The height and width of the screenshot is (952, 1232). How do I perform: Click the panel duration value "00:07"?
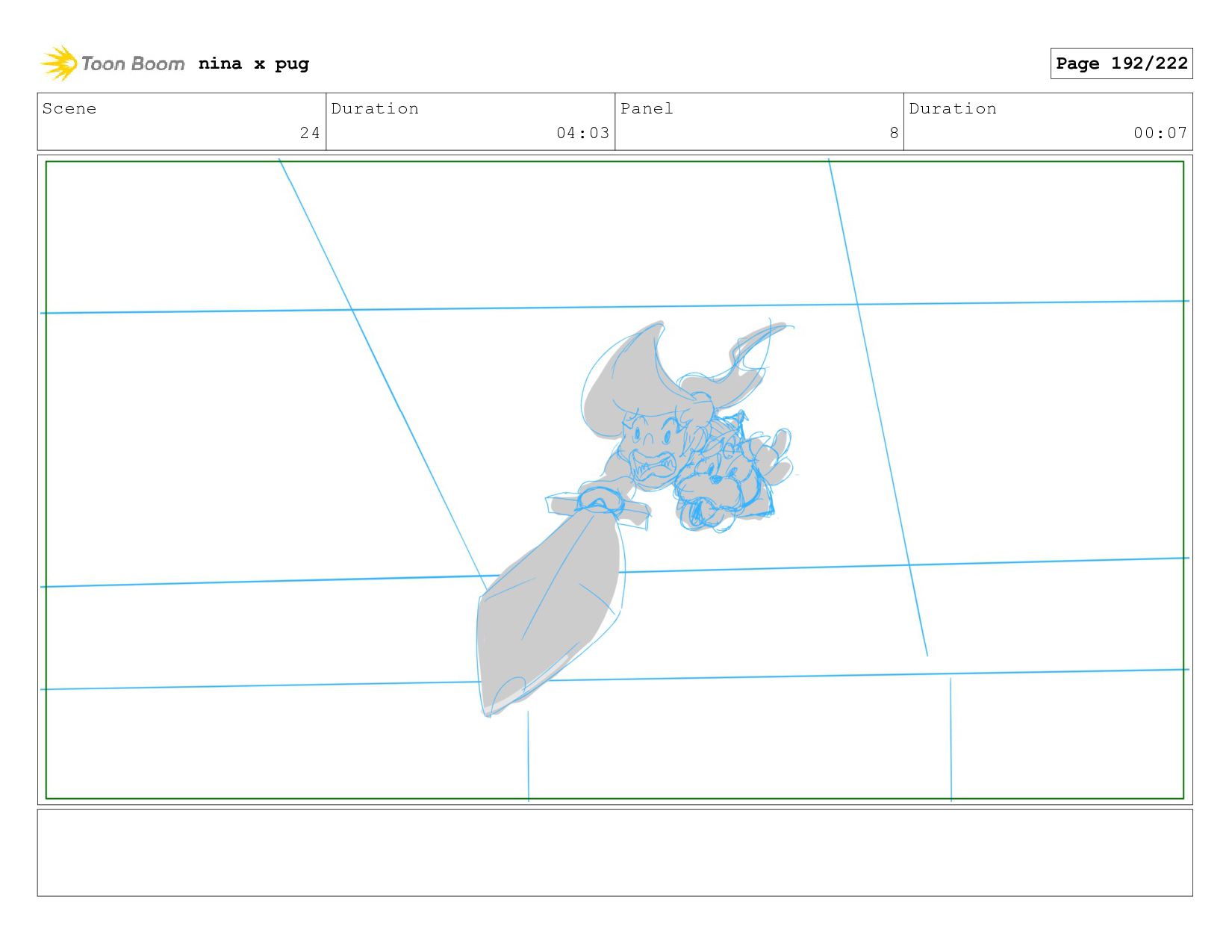(1160, 133)
